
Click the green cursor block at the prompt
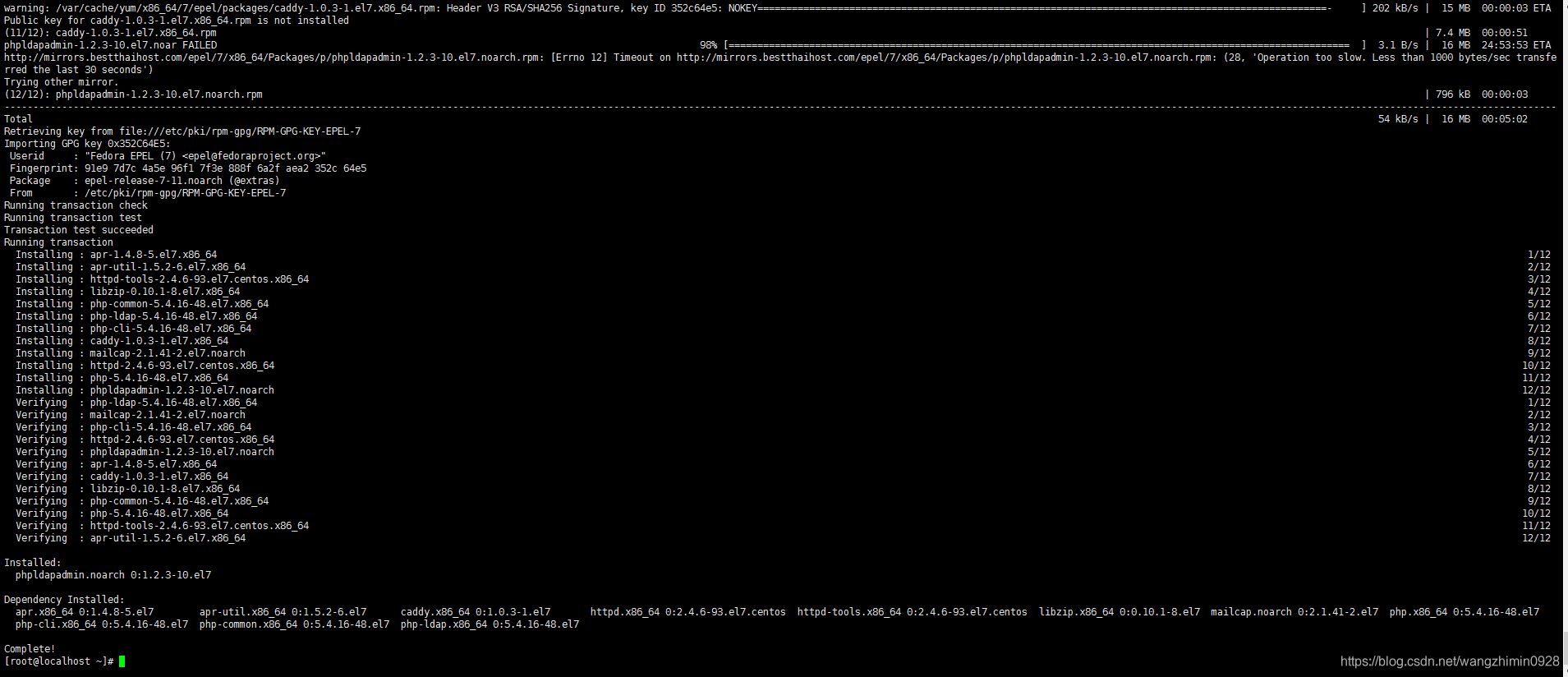(x=122, y=661)
